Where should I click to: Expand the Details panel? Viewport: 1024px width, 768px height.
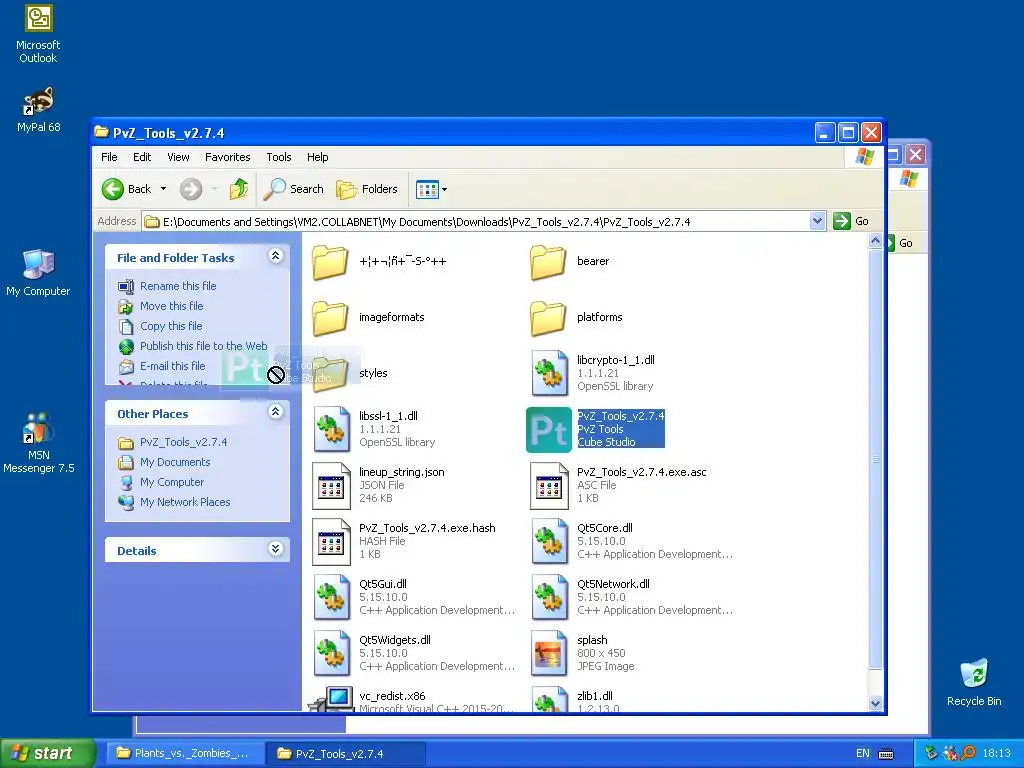276,549
